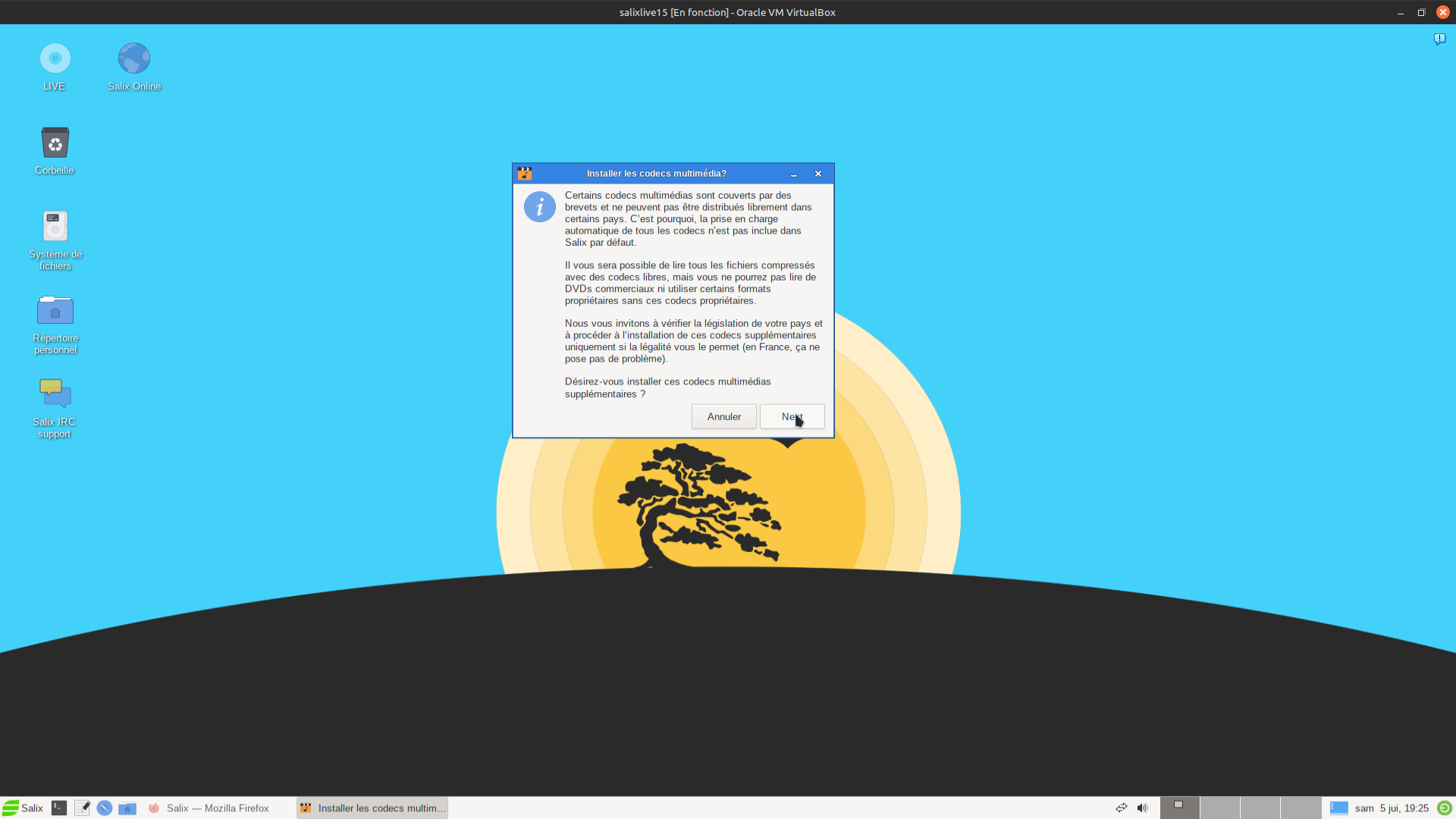Image resolution: width=1456 pixels, height=819 pixels.
Task: Open Répertoire personnel folder icon
Action: 55,311
